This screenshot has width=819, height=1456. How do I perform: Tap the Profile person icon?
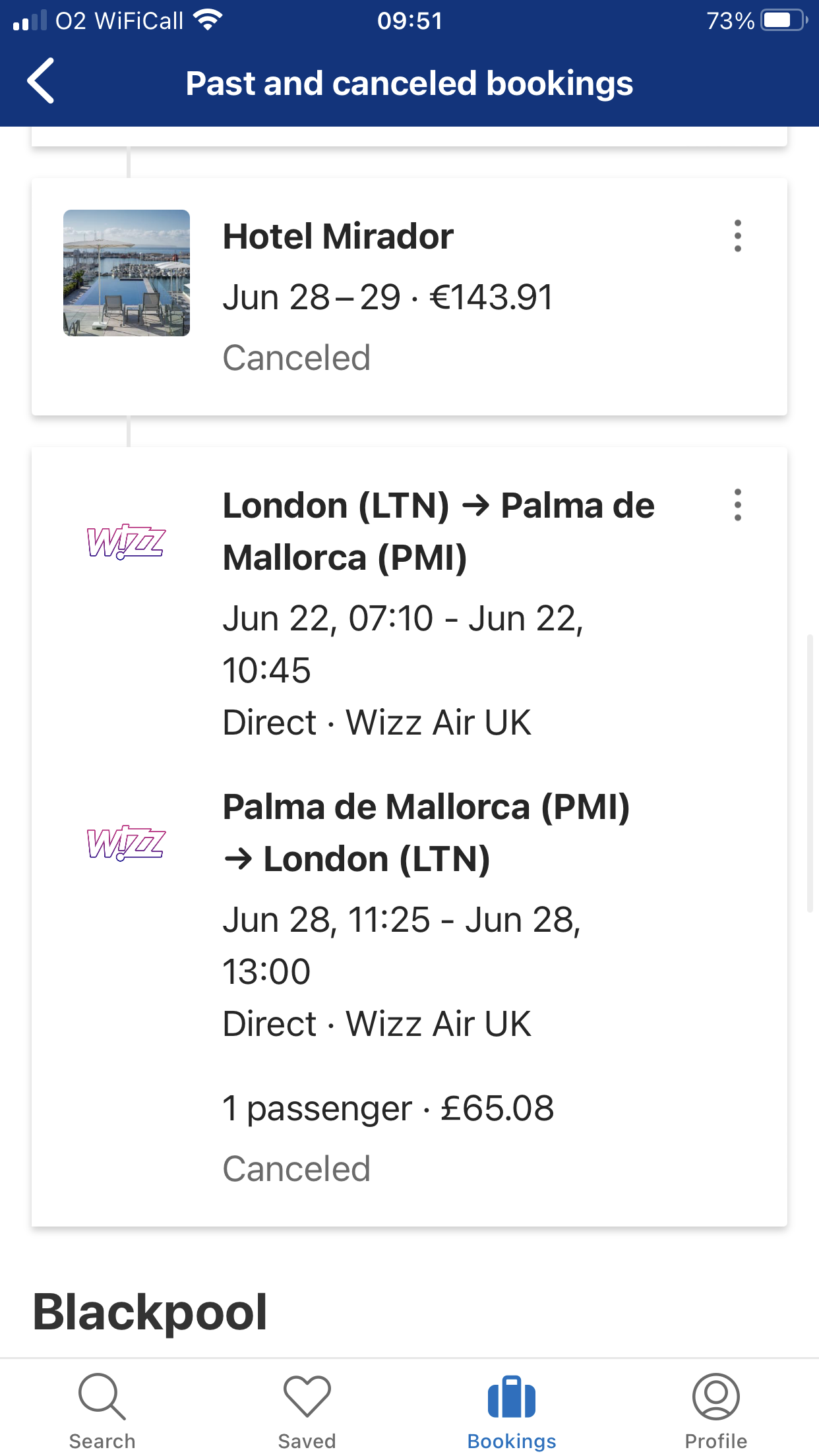715,1397
